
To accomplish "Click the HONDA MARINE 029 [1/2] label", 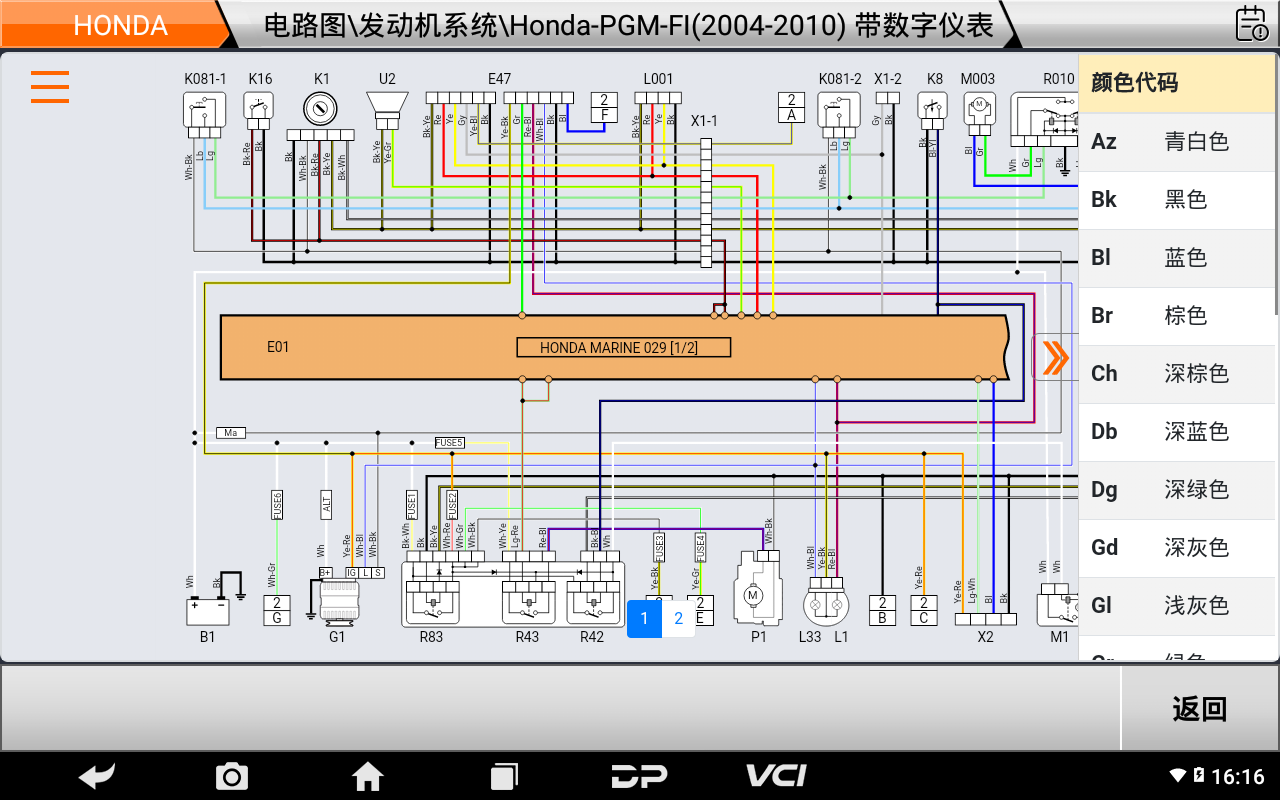I will coord(624,347).
